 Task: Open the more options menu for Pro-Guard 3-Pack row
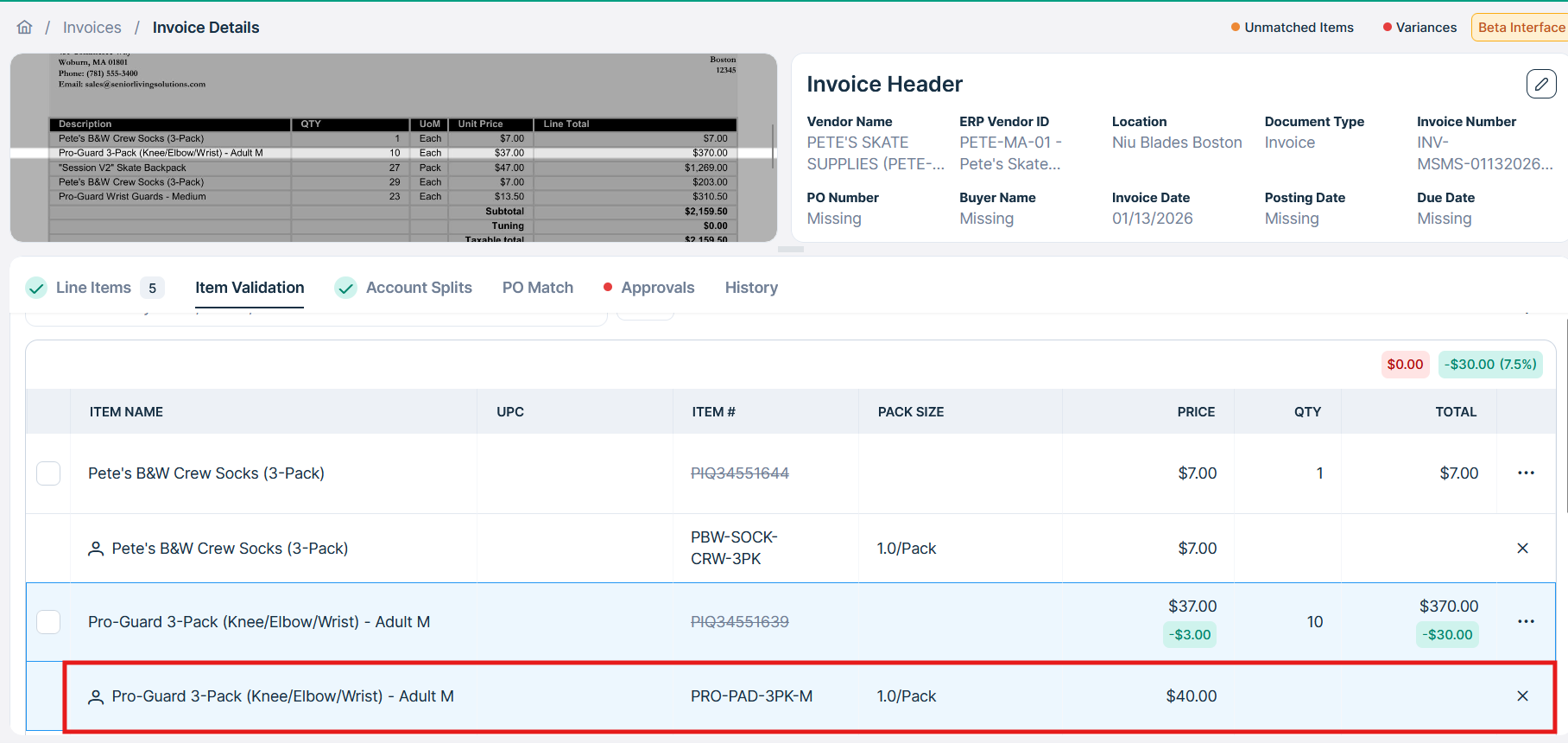pyautogui.click(x=1526, y=621)
